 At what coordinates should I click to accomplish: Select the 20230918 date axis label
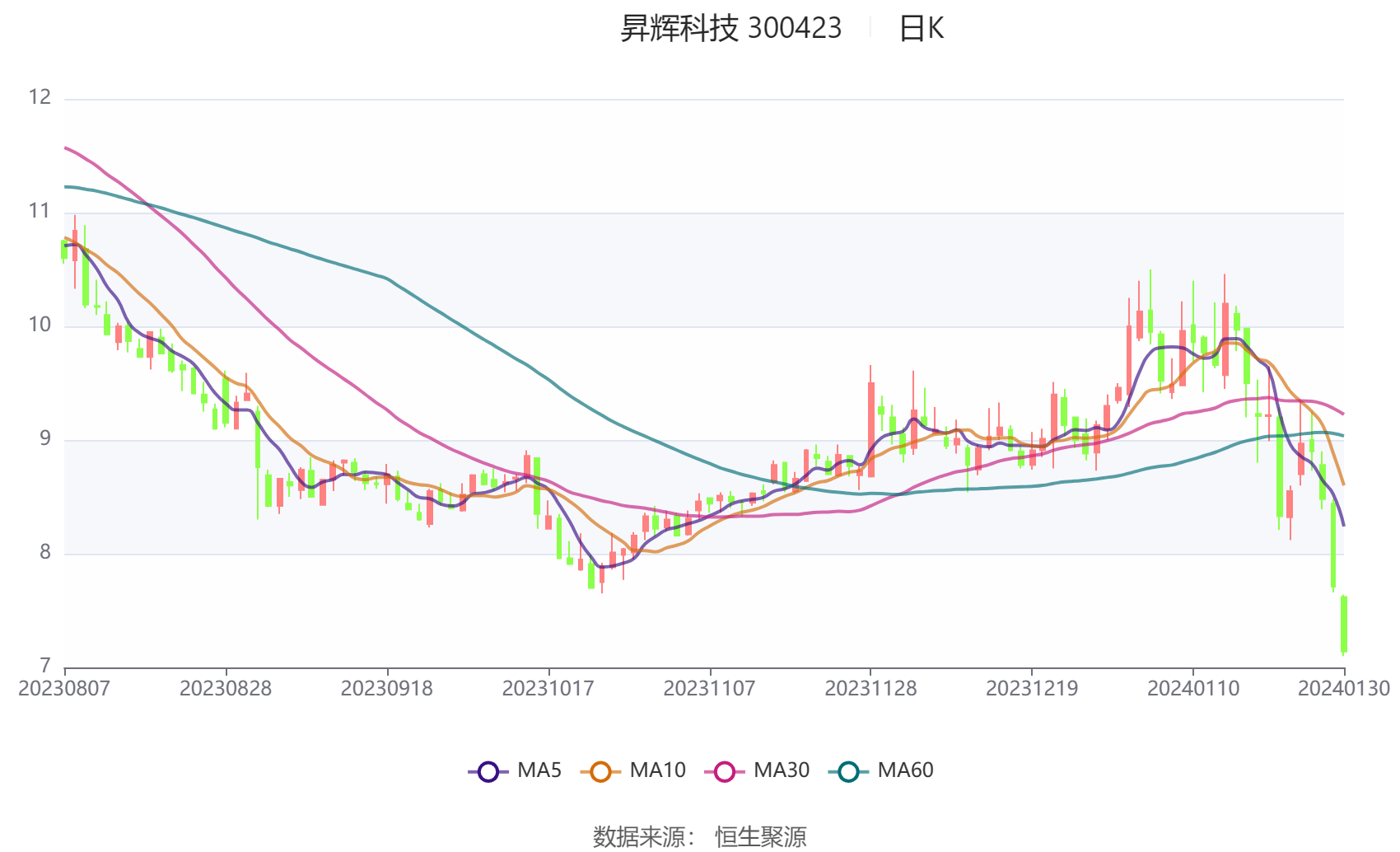[387, 688]
